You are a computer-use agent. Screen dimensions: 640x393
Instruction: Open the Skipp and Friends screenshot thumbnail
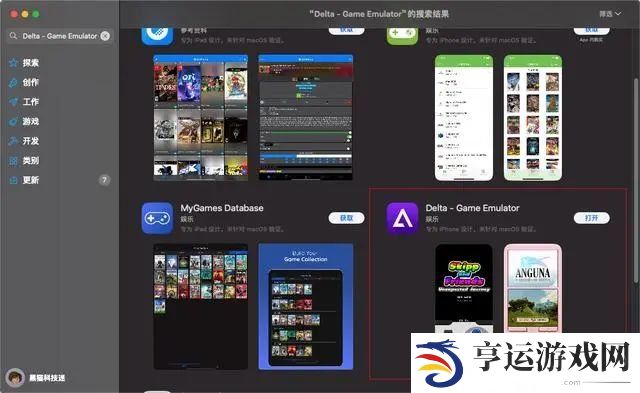[464, 289]
